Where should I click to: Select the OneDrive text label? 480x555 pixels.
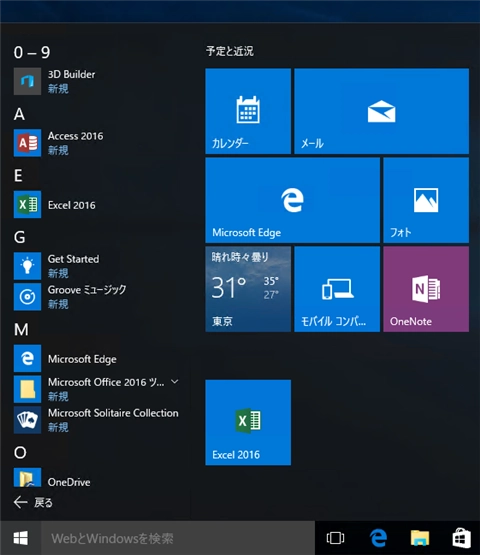click(x=69, y=482)
